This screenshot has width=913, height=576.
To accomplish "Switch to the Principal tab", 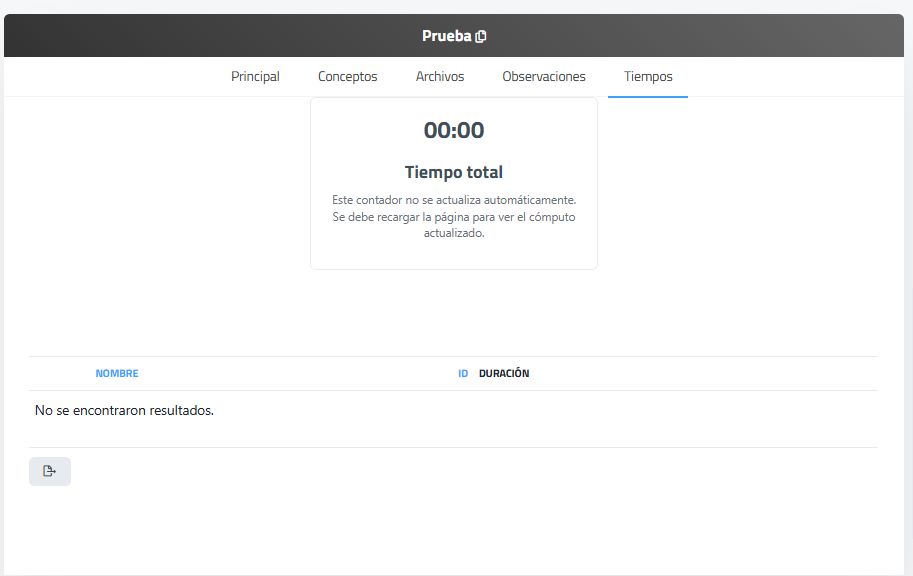I will [x=255, y=76].
